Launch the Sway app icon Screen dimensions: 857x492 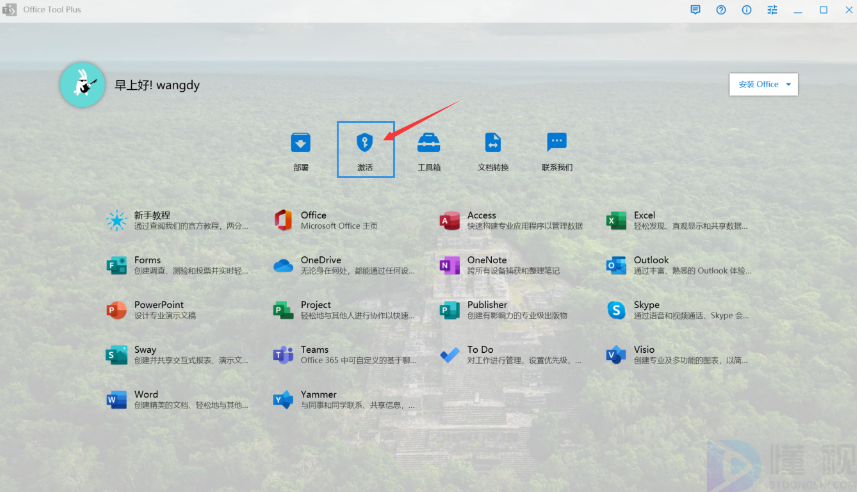click(116, 355)
